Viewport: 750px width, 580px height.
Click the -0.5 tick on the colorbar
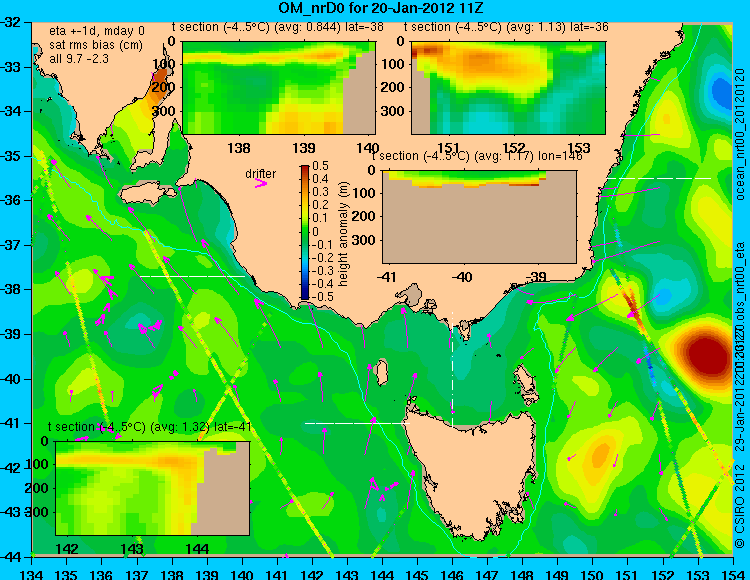coord(321,296)
